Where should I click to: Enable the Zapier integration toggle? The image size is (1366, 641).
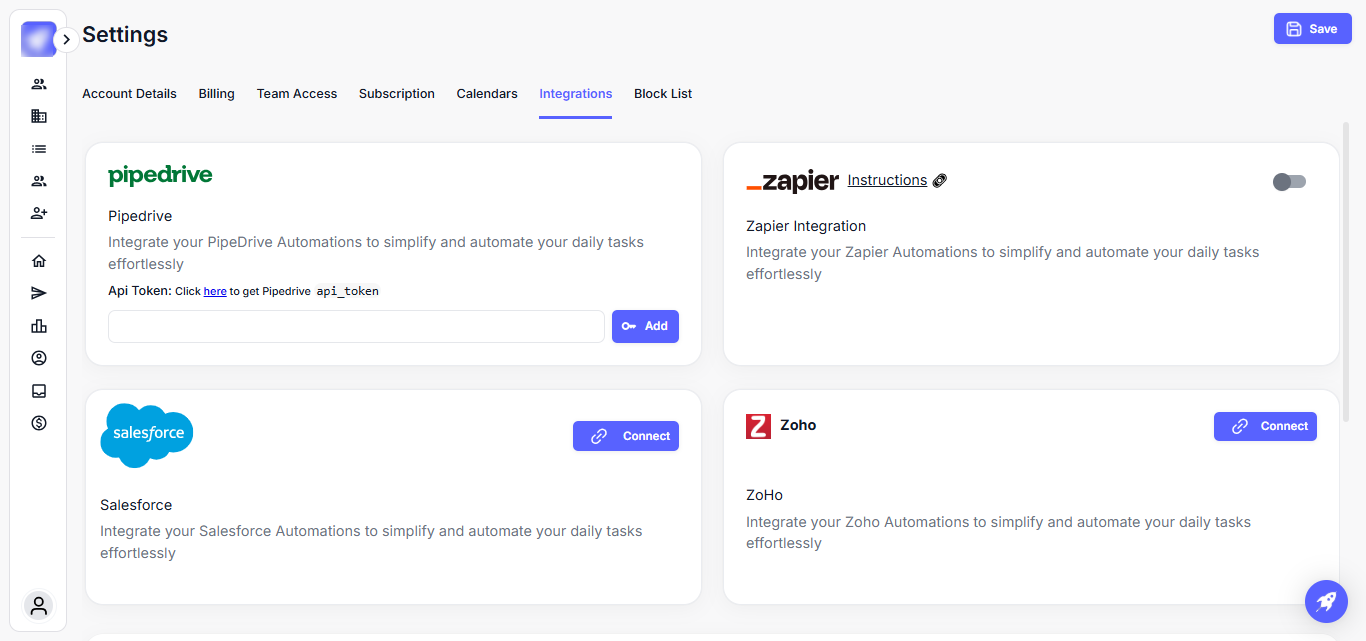coord(1289,182)
